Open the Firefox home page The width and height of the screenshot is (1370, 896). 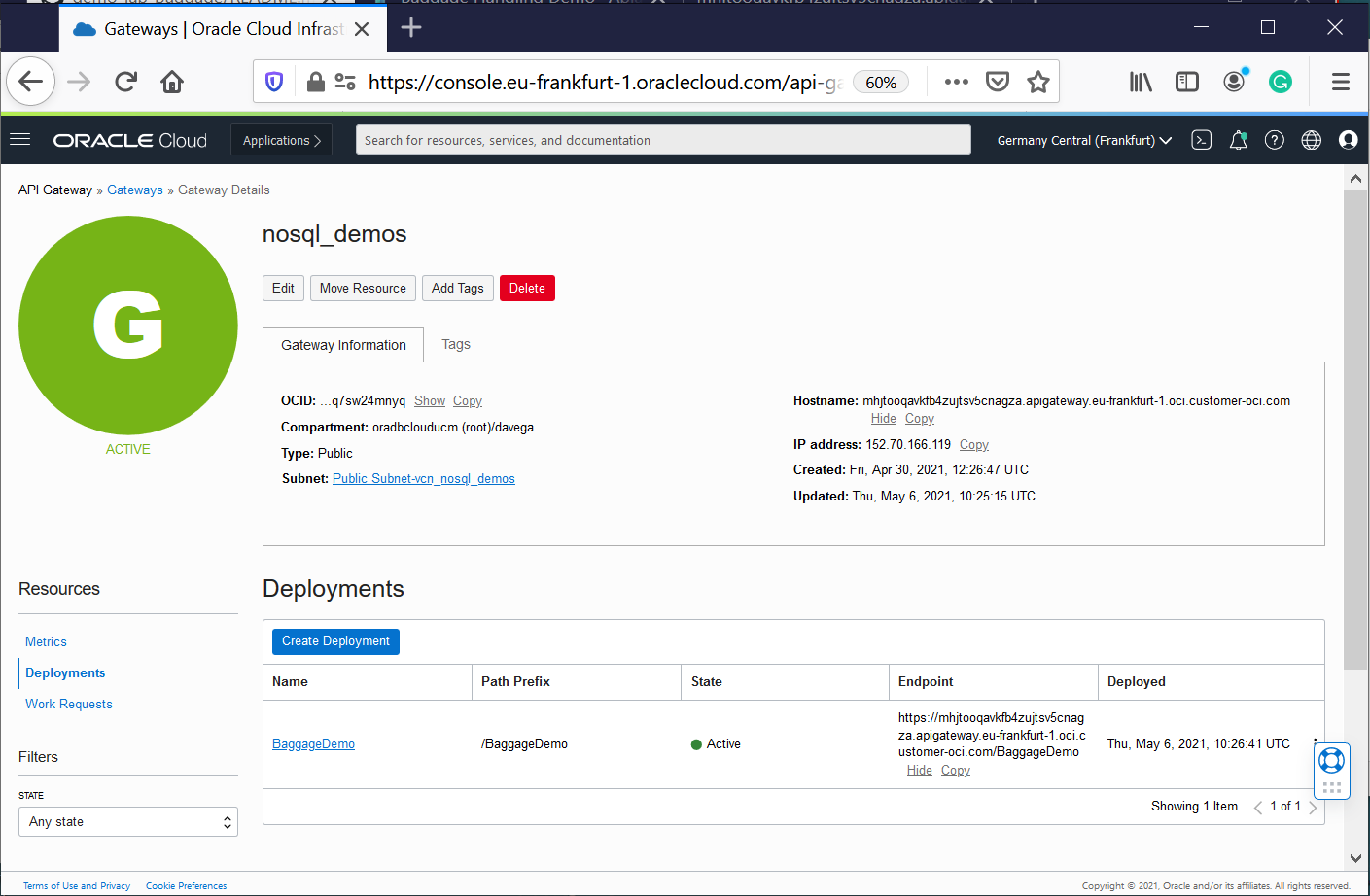point(172,82)
